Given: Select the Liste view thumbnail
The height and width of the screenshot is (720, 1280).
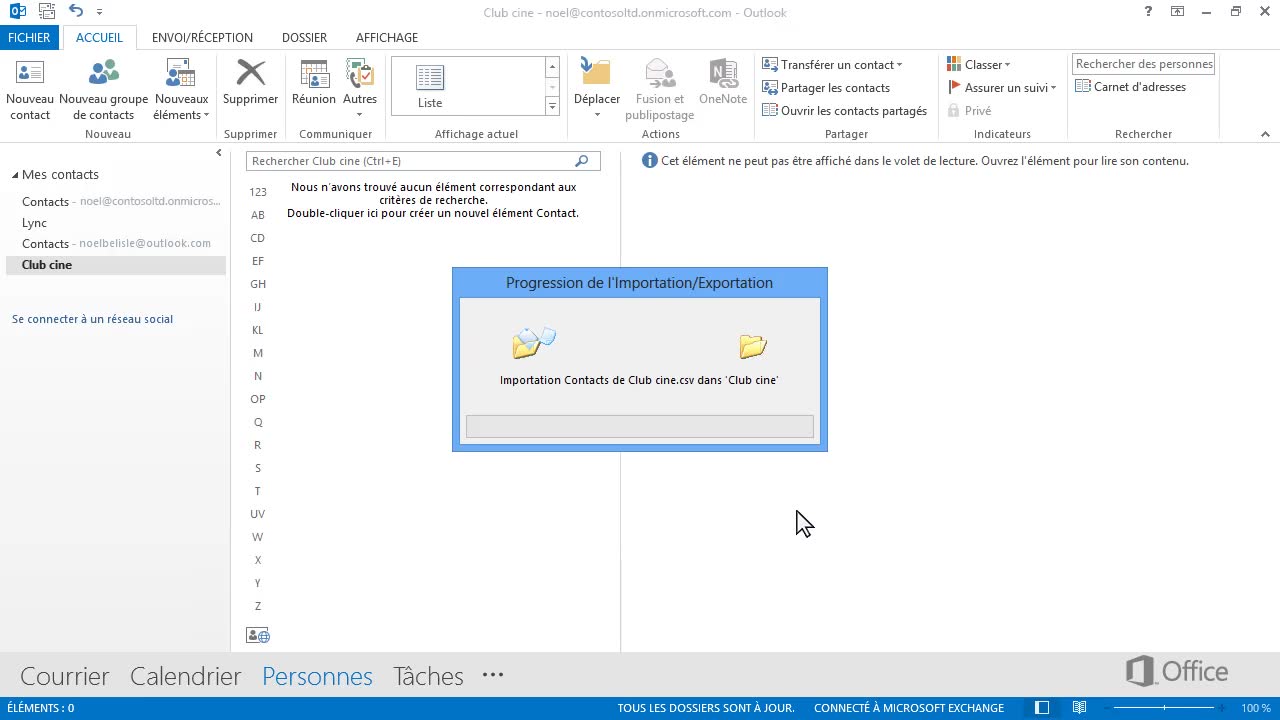Looking at the screenshot, I should tap(430, 85).
